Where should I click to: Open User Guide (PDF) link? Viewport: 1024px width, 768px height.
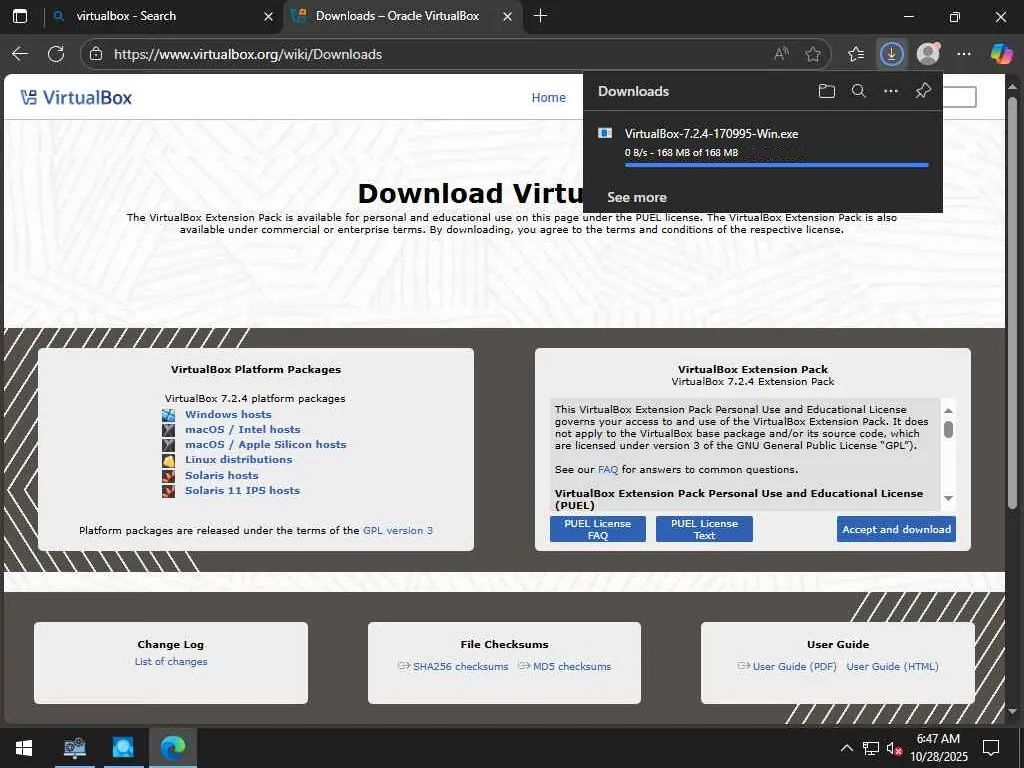pyautogui.click(x=794, y=666)
